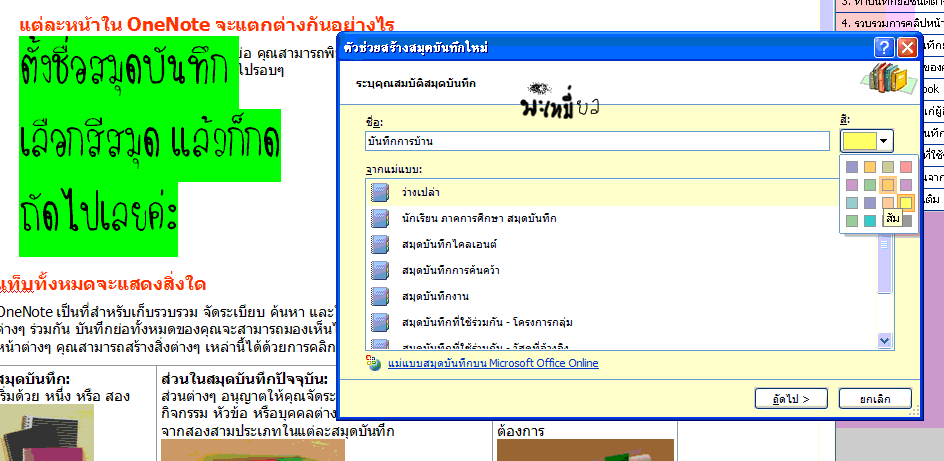
Task: Click heading แท็บทั้งหมดจะแสดงสิ่งใด in OneNote page
Action: (x=103, y=284)
